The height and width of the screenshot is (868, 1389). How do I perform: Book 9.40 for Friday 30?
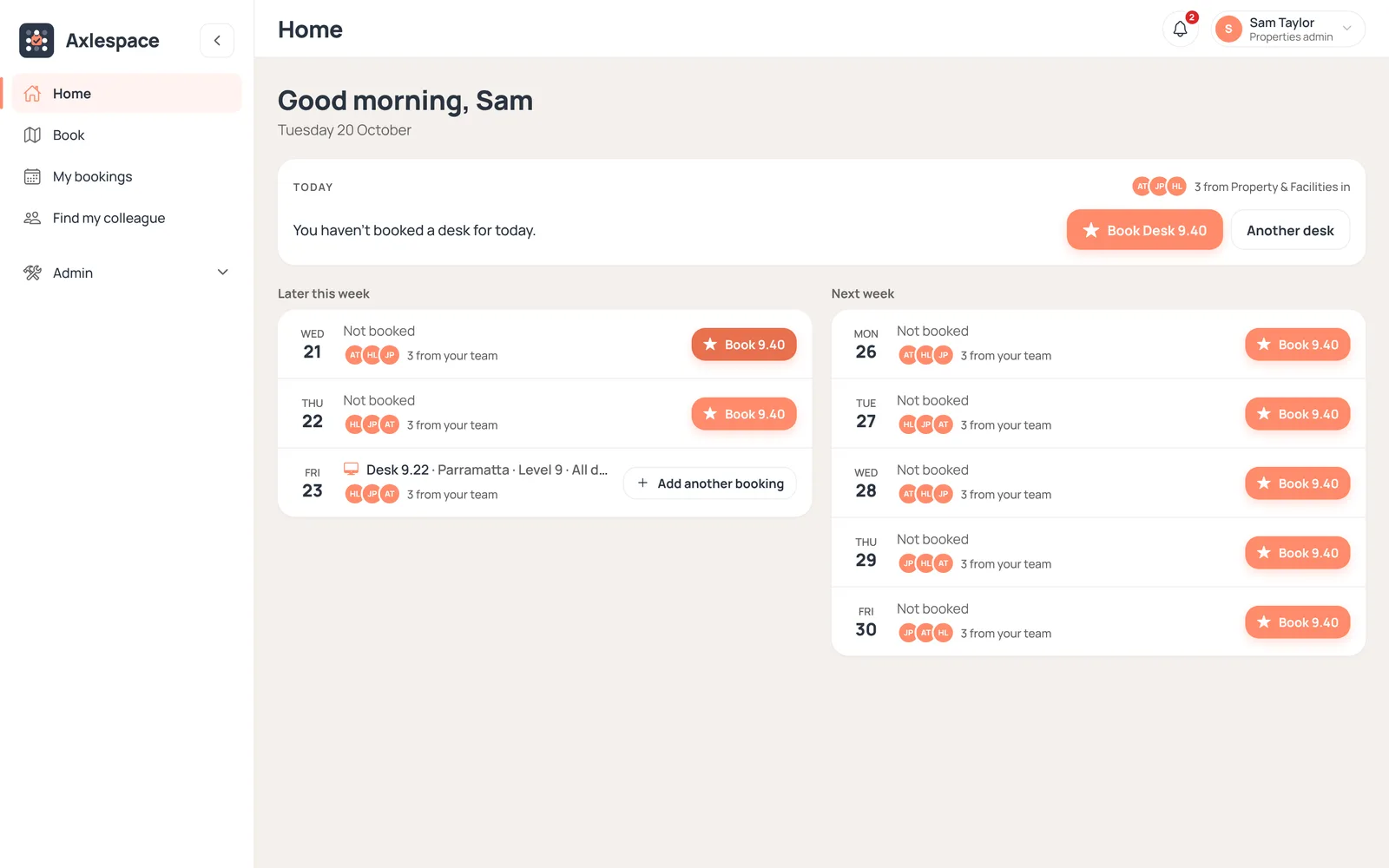1298,622
